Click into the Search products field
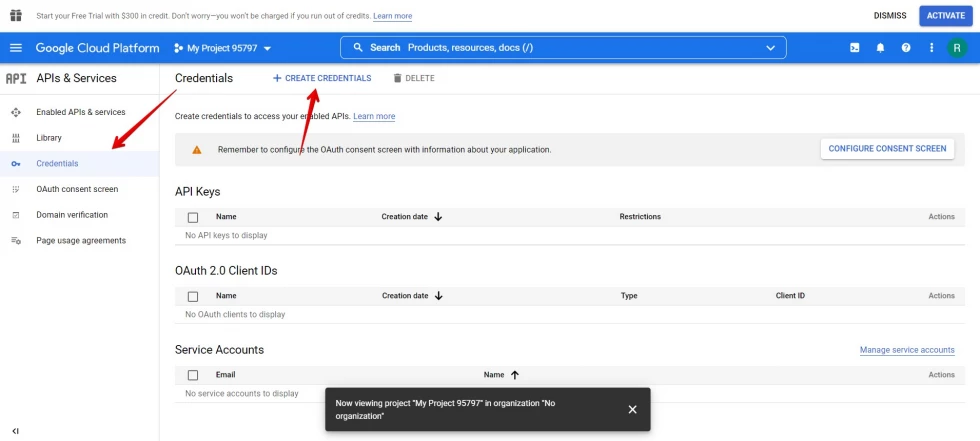This screenshot has width=980, height=441. pos(560,48)
